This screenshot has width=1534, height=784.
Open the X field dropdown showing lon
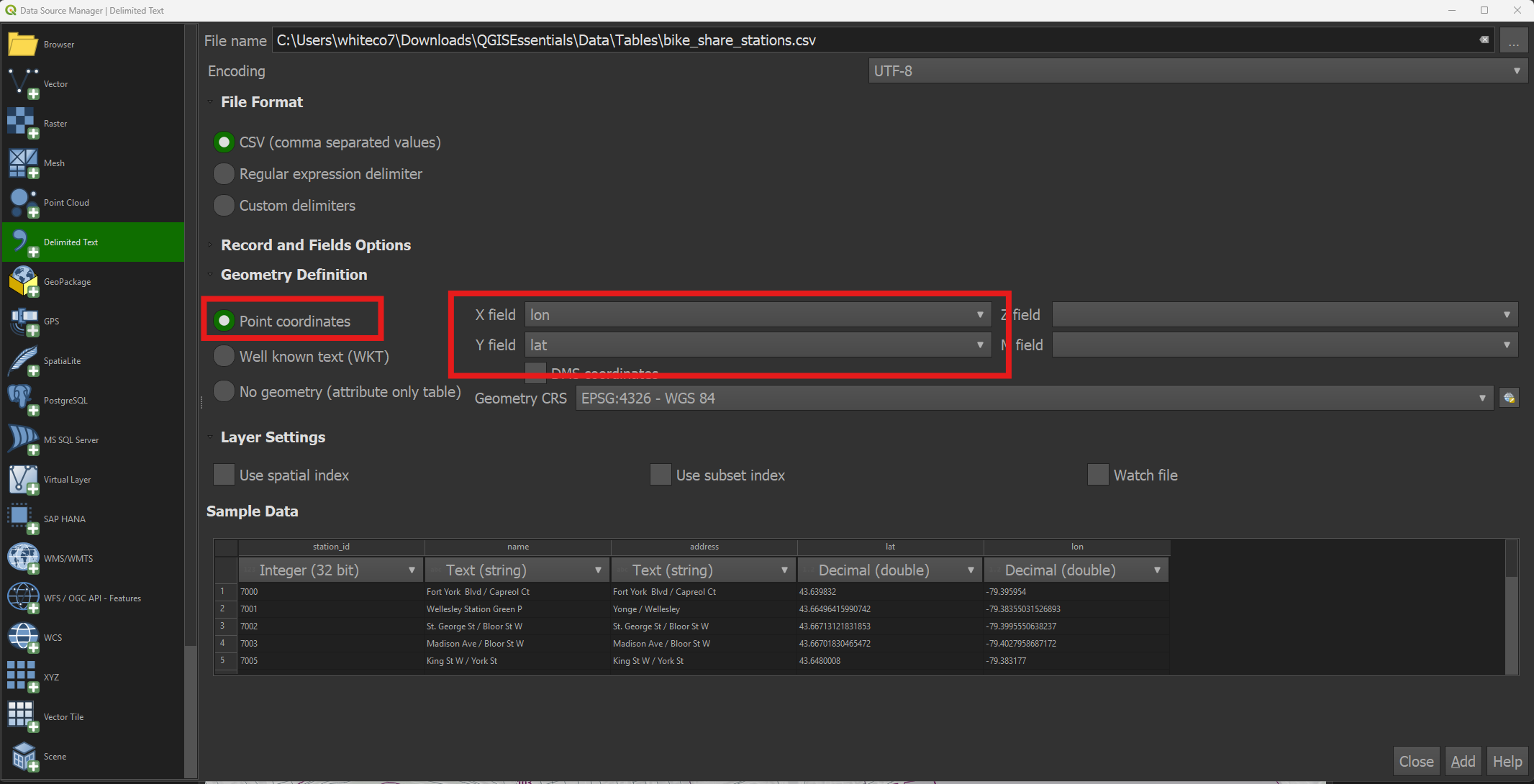coord(758,315)
